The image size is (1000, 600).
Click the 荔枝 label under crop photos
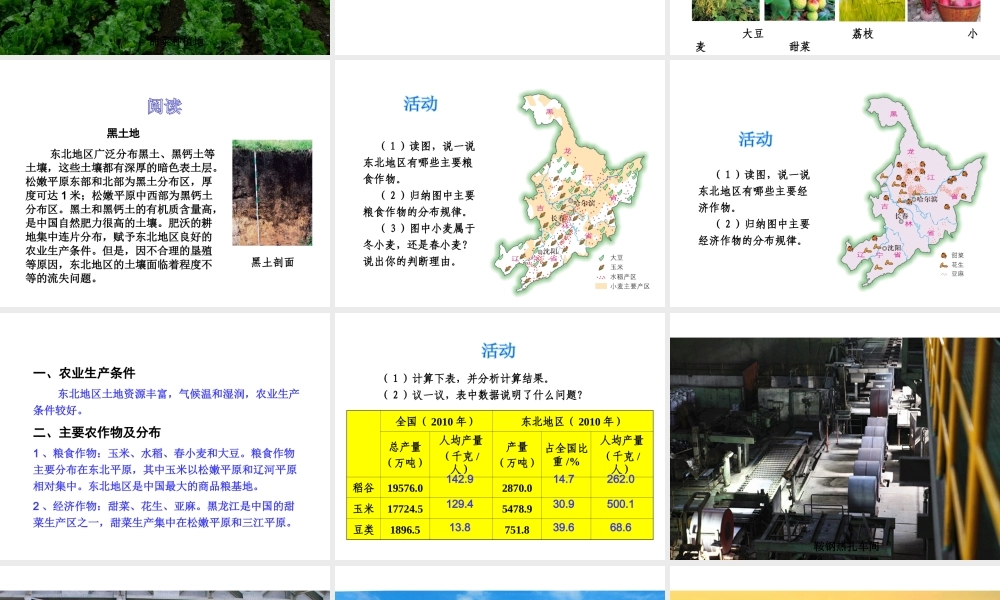pyautogui.click(x=863, y=34)
